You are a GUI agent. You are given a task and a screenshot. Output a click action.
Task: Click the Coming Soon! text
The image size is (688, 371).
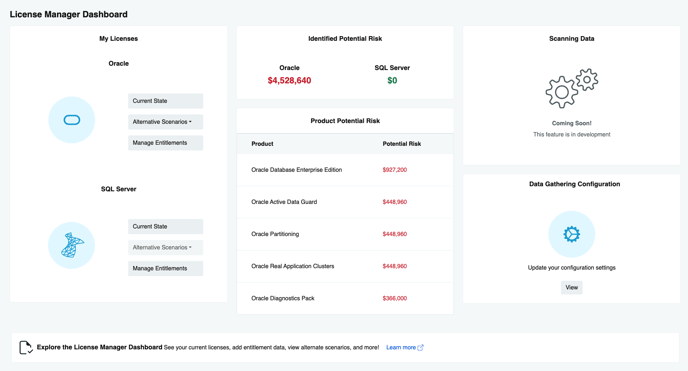click(572, 123)
